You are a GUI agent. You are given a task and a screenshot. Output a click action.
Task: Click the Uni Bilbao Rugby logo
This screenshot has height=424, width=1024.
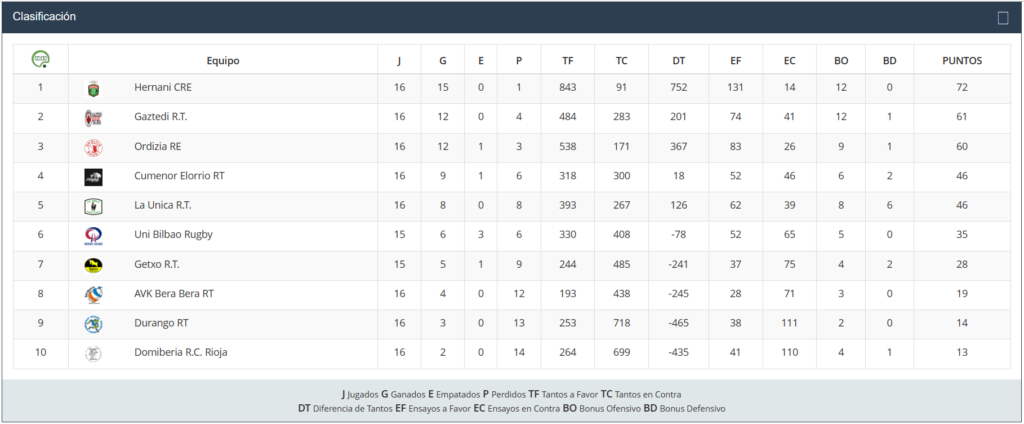(93, 236)
